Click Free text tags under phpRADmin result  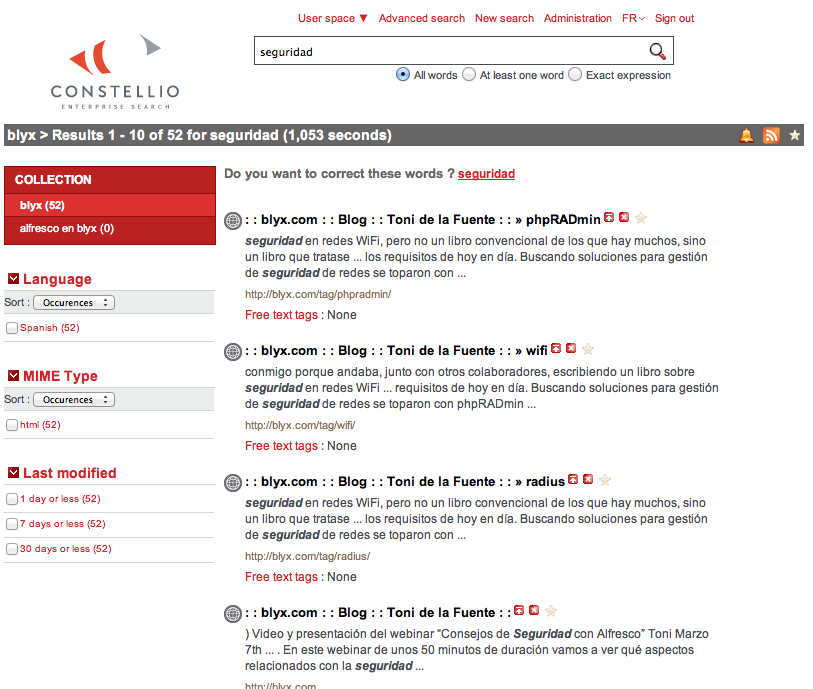(x=281, y=315)
